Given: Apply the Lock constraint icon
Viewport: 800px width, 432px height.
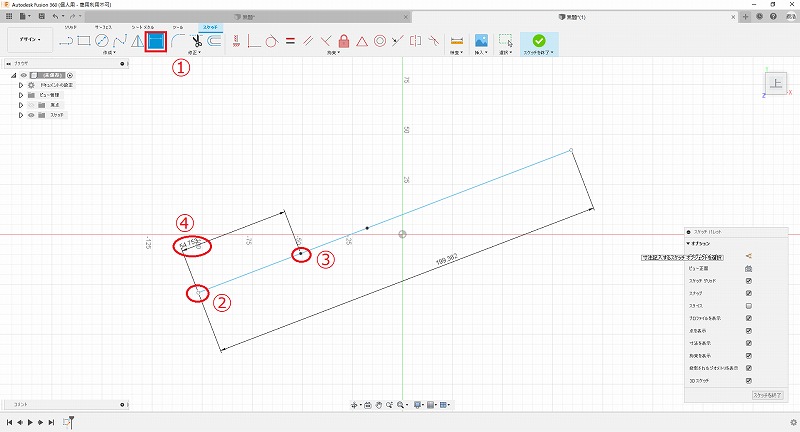Looking at the screenshot, I should (343, 41).
